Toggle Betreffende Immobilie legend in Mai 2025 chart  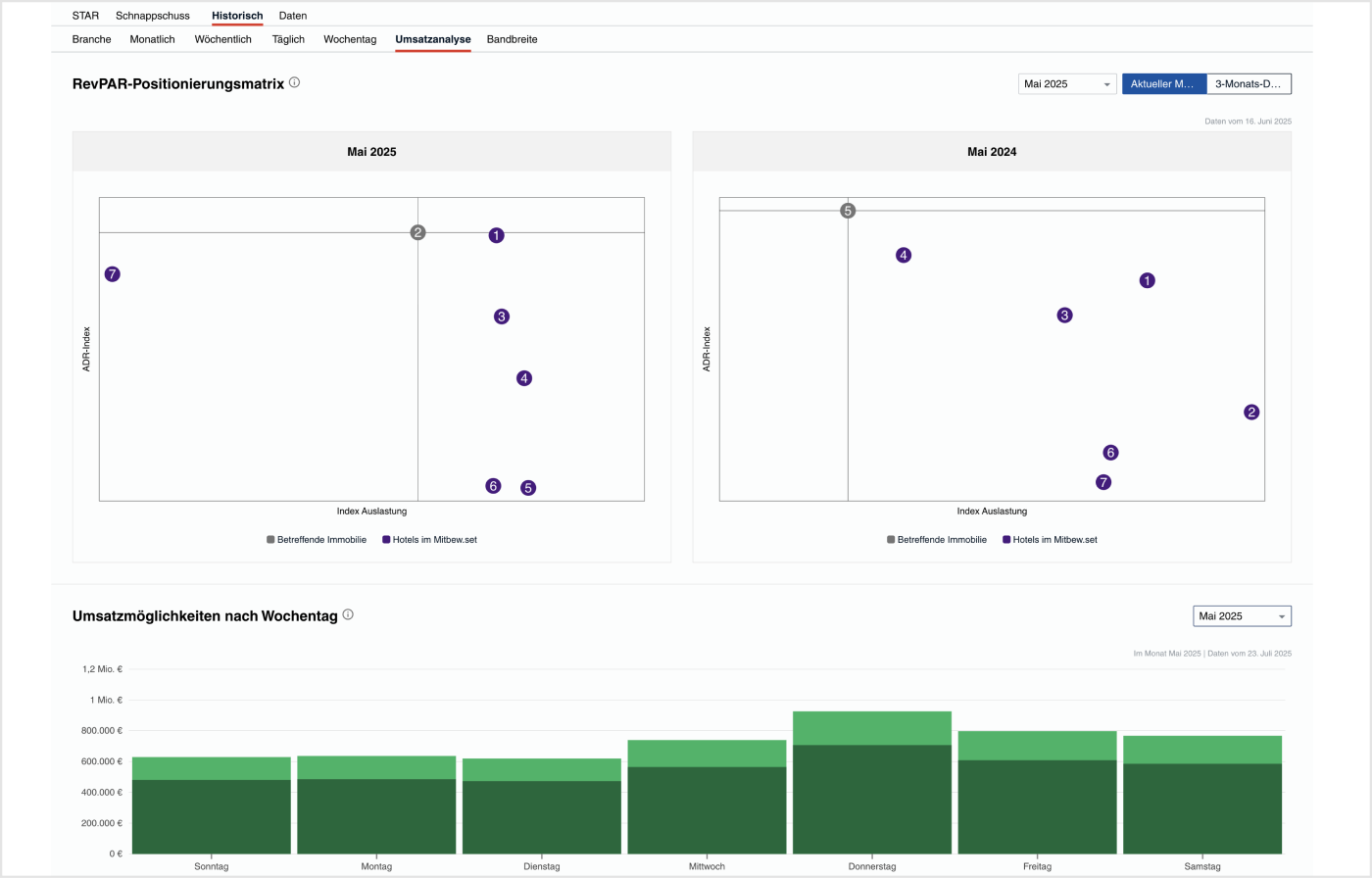click(317, 540)
